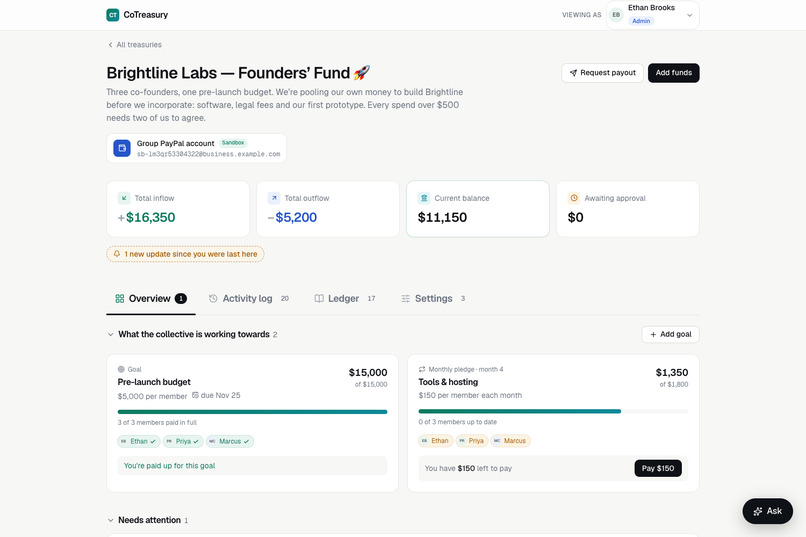Open the new update notification pill

185,254
